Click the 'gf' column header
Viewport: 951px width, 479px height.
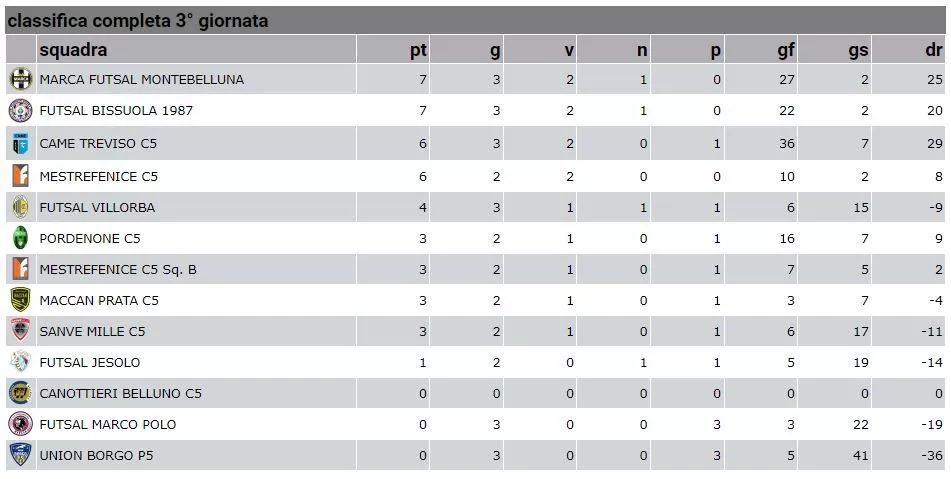[x=786, y=50]
